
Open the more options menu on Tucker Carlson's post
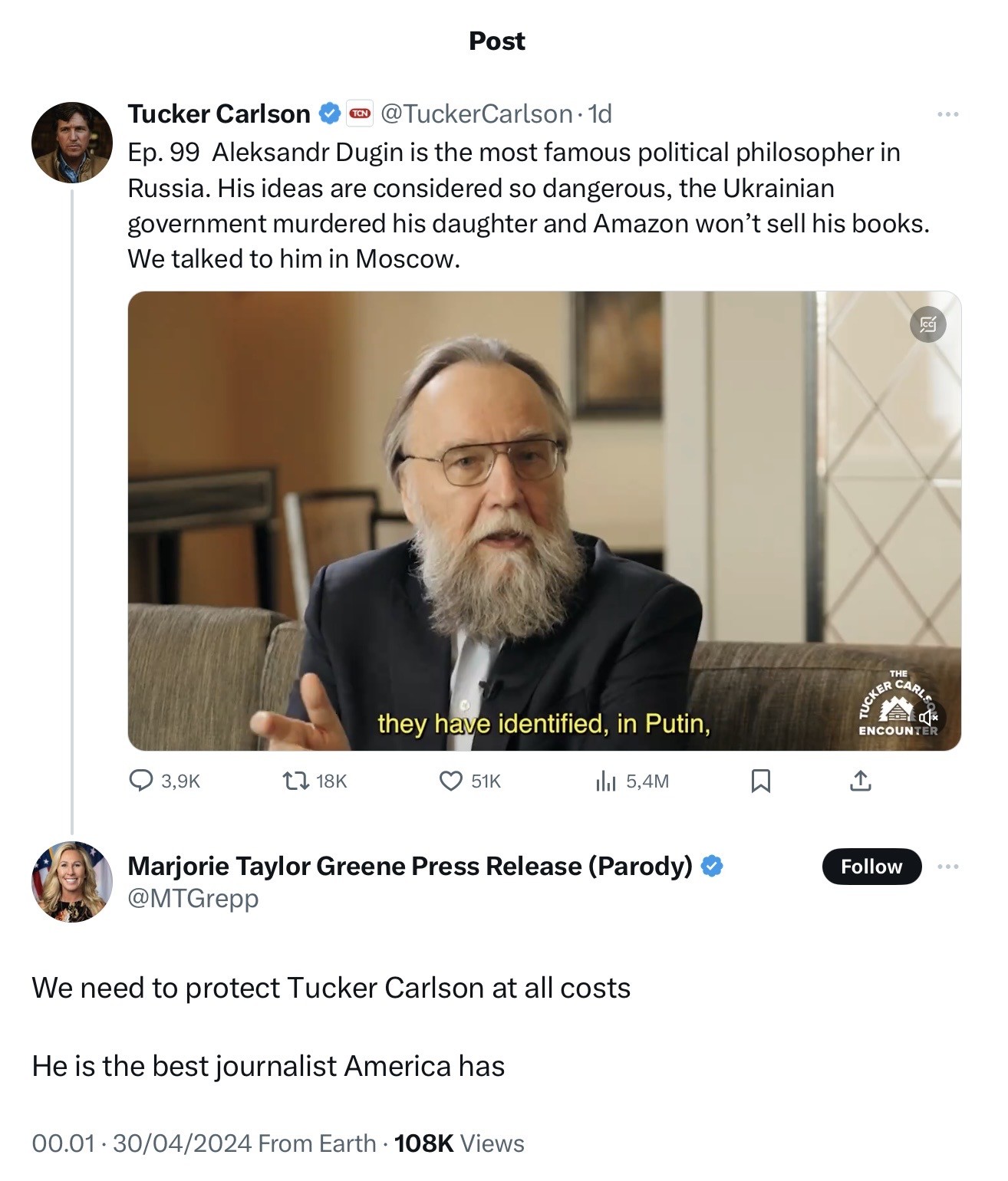tap(947, 114)
